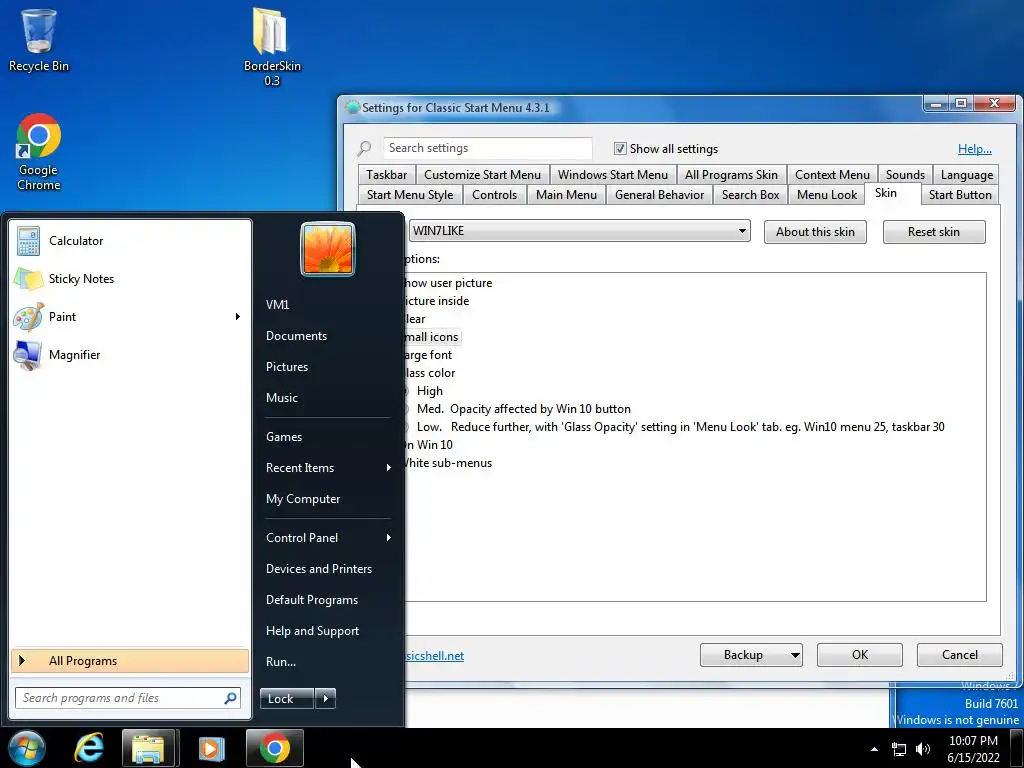Show hidden tray icons arrow

(874, 749)
